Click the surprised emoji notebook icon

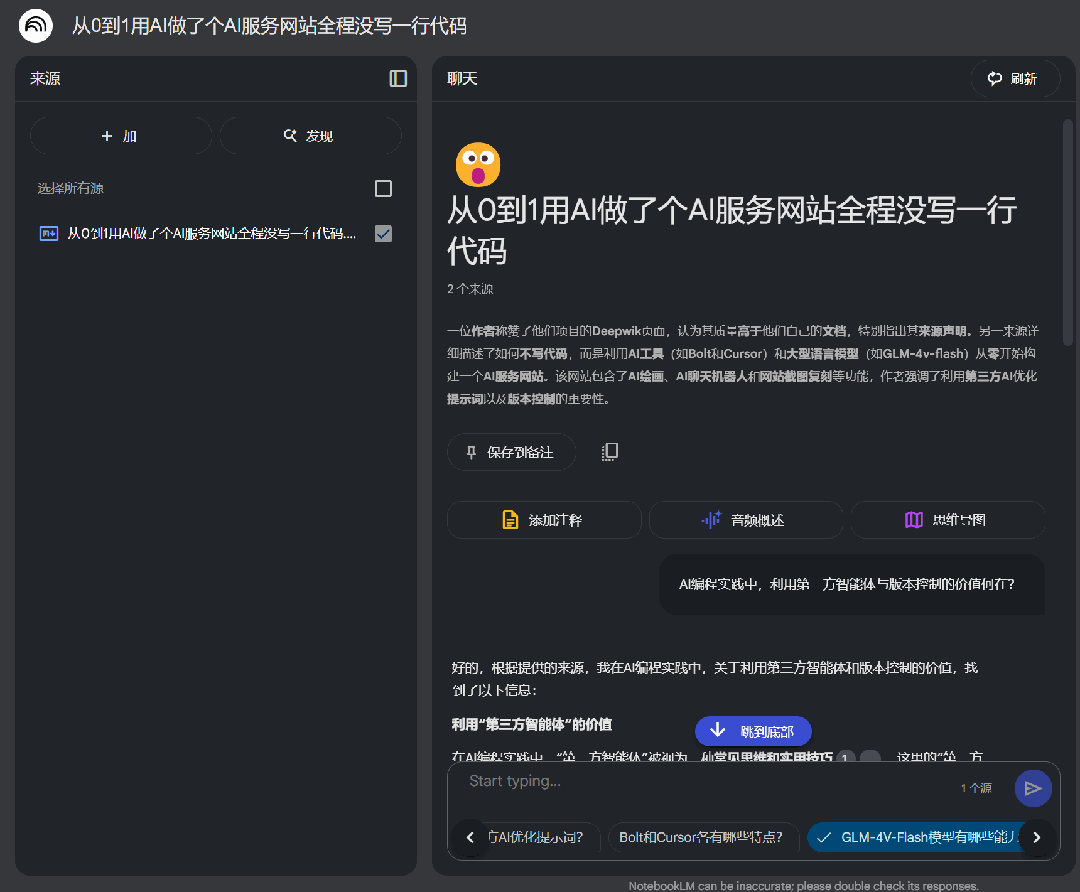[478, 164]
